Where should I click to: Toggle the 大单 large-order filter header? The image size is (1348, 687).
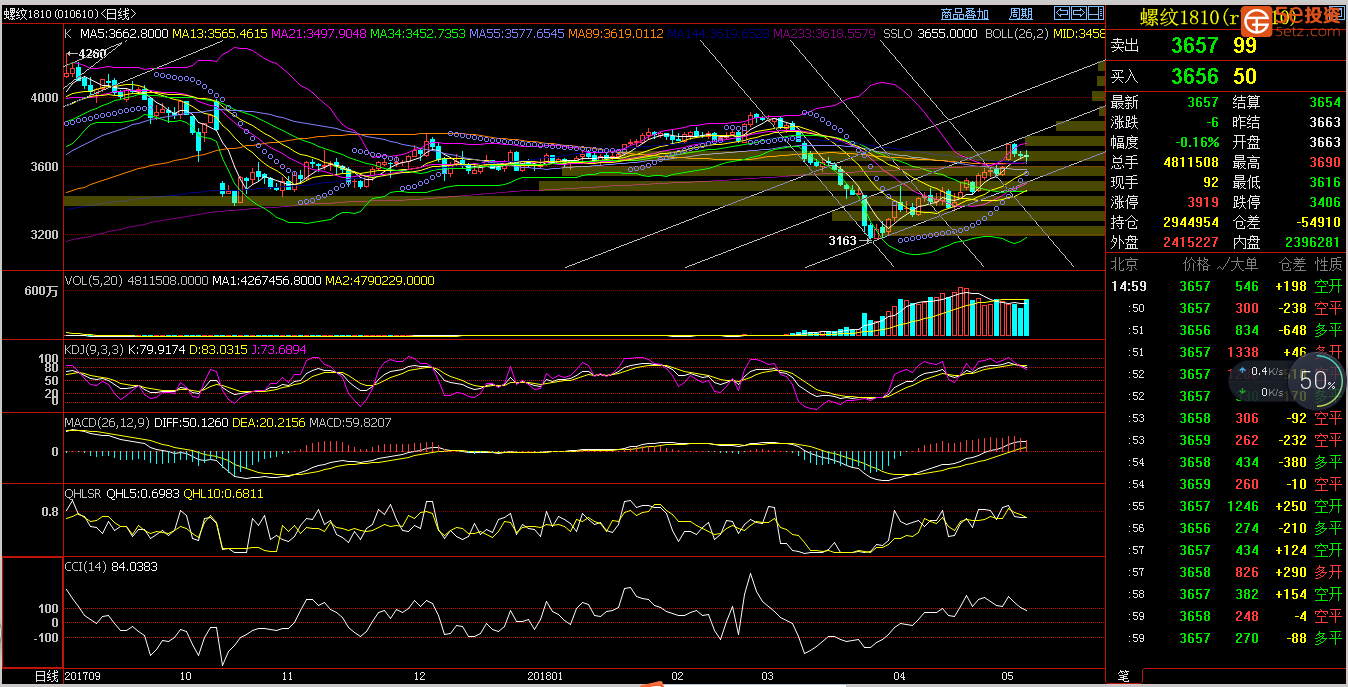(1239, 264)
